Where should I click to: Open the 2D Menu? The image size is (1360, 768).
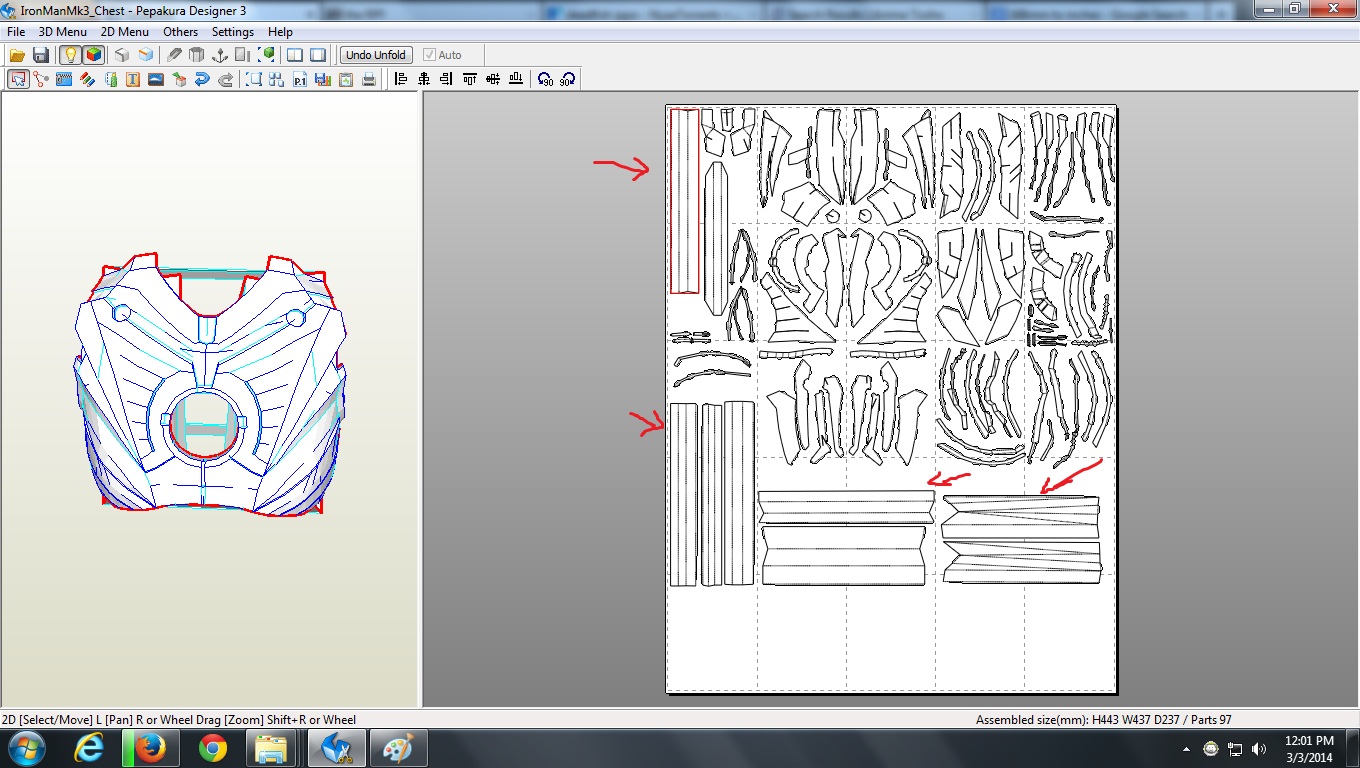[x=125, y=32]
